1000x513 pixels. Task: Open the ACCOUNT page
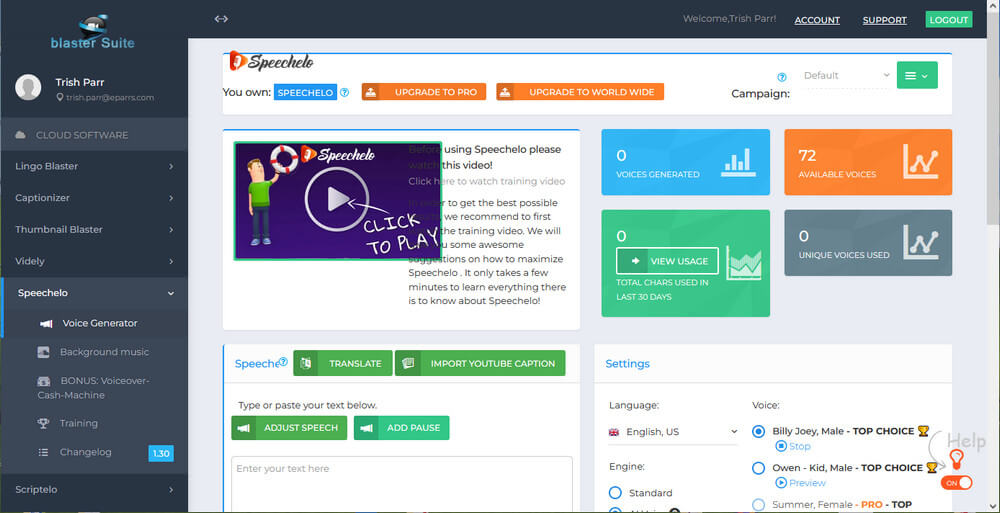tap(817, 20)
